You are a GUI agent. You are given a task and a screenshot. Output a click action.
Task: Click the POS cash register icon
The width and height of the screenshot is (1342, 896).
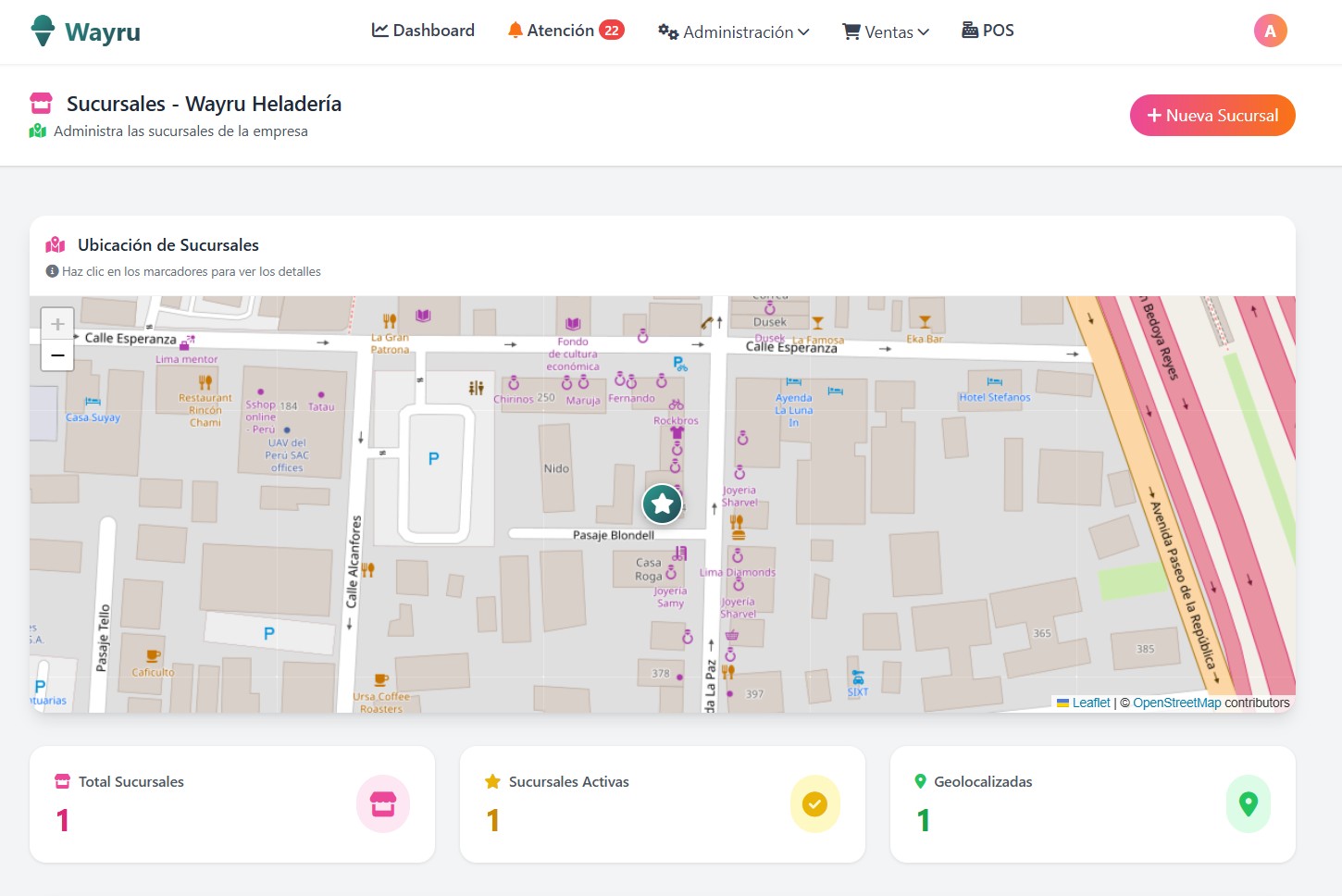pos(970,30)
